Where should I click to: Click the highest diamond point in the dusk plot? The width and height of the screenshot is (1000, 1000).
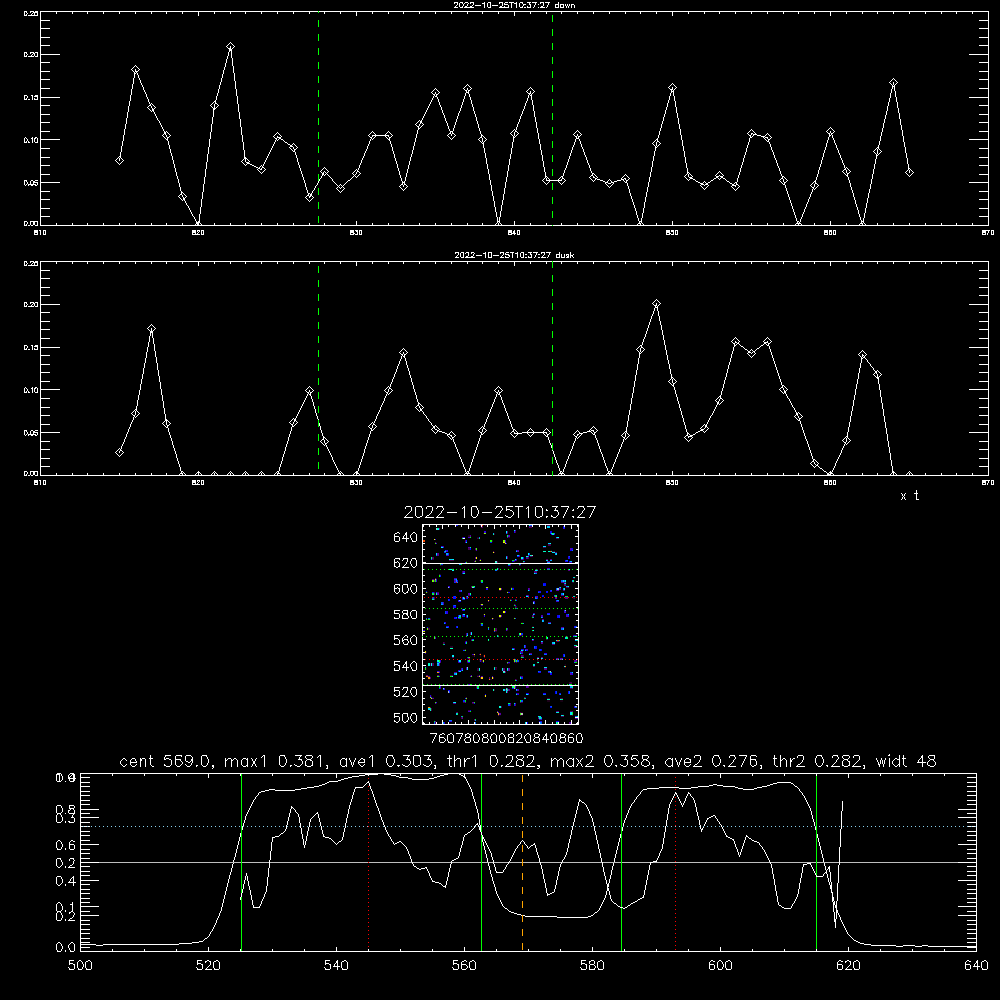[x=656, y=304]
